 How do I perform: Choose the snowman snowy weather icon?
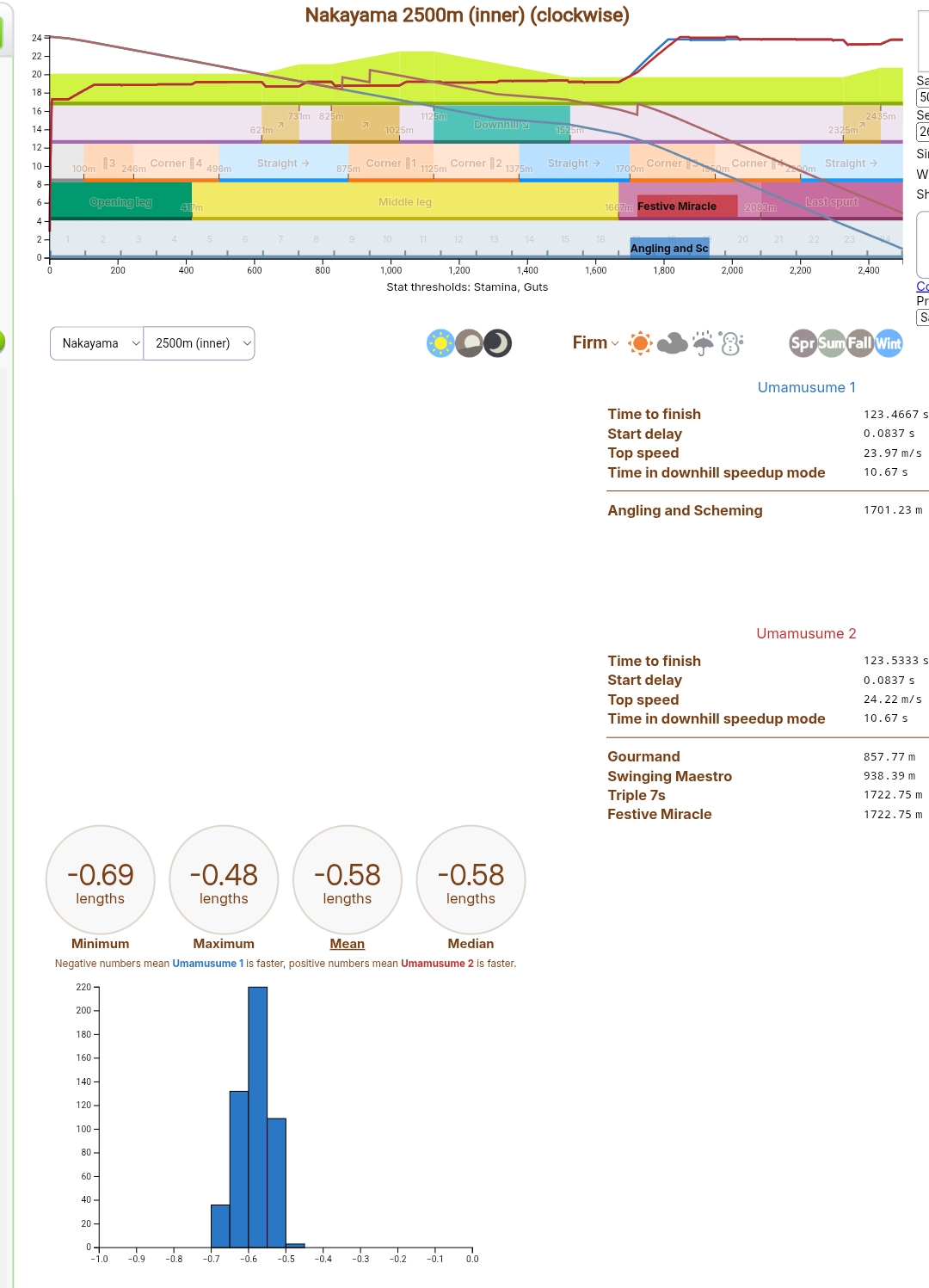click(x=732, y=343)
